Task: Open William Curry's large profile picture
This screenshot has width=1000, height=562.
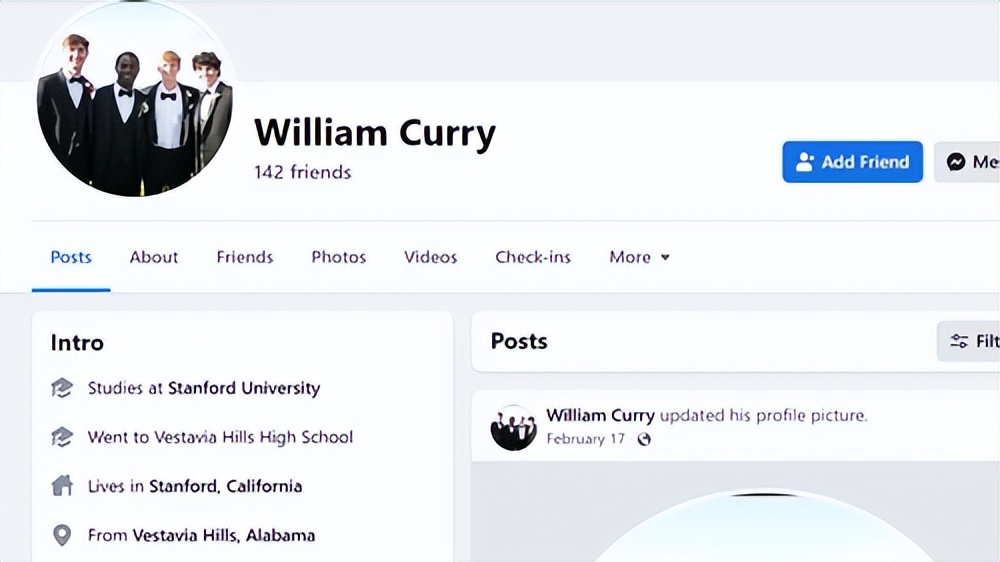Action: (135, 99)
